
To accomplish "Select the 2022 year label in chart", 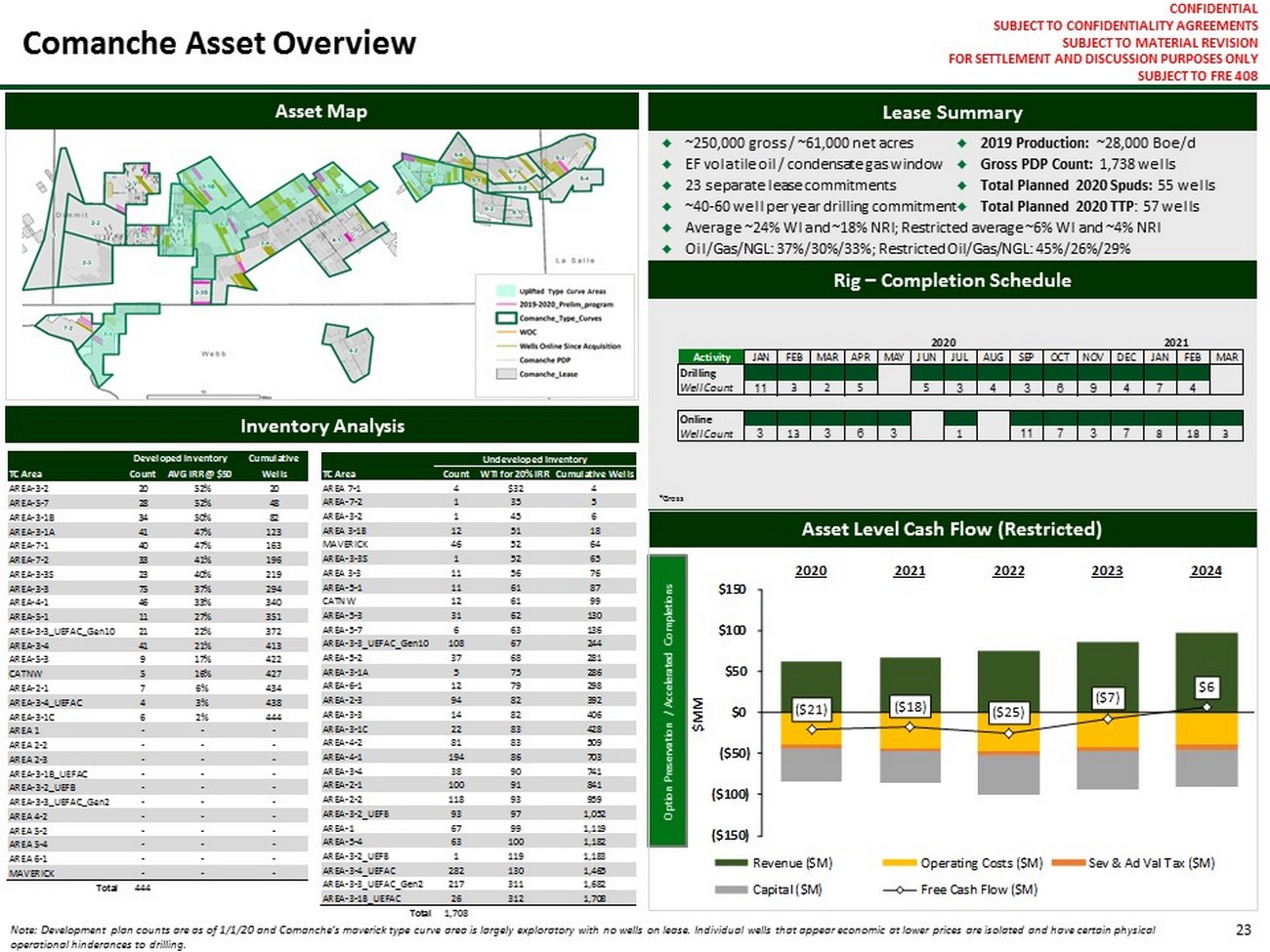I will pyautogui.click(x=1008, y=570).
